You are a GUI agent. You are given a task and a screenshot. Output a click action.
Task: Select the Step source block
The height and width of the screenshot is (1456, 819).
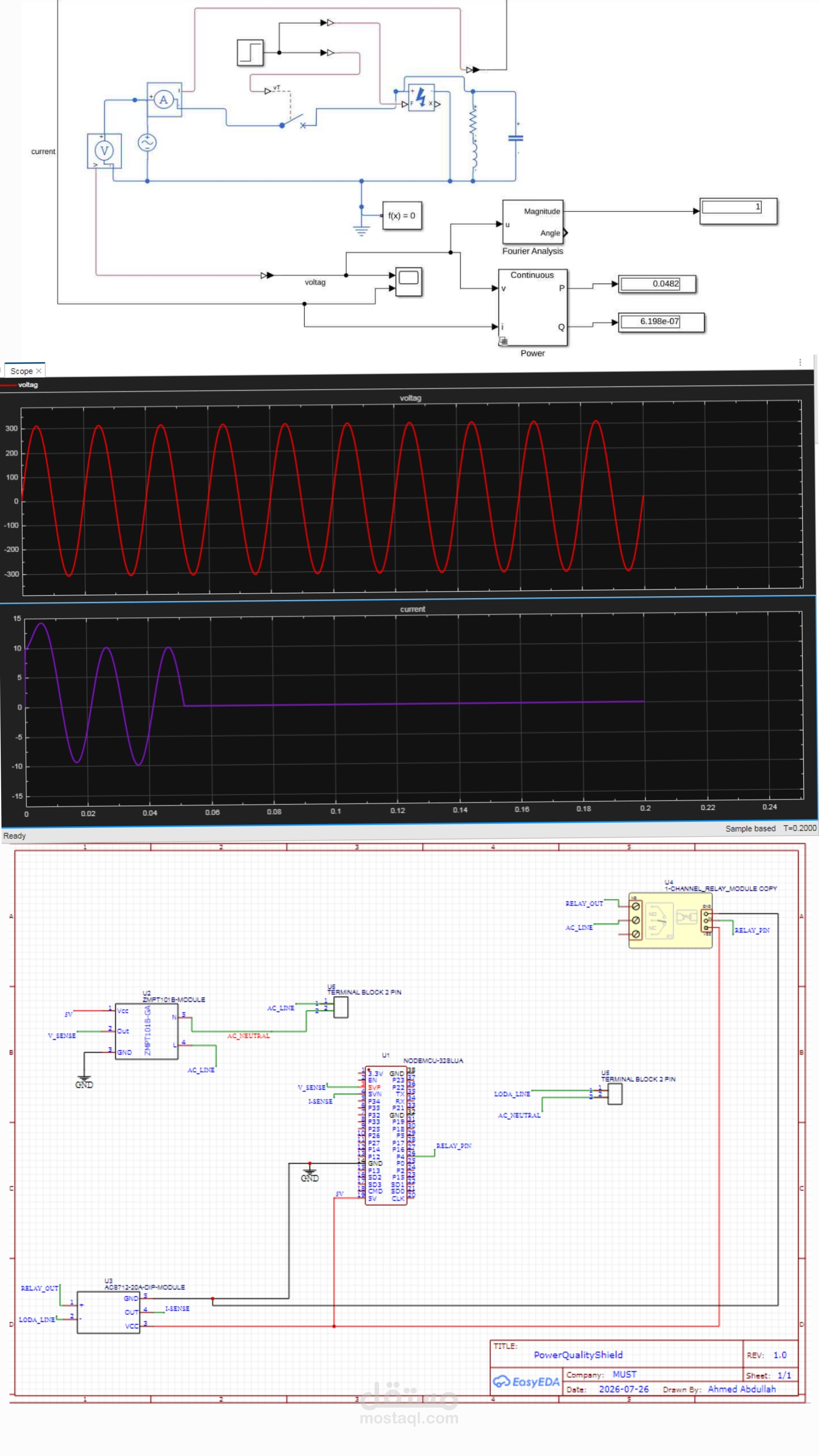250,53
